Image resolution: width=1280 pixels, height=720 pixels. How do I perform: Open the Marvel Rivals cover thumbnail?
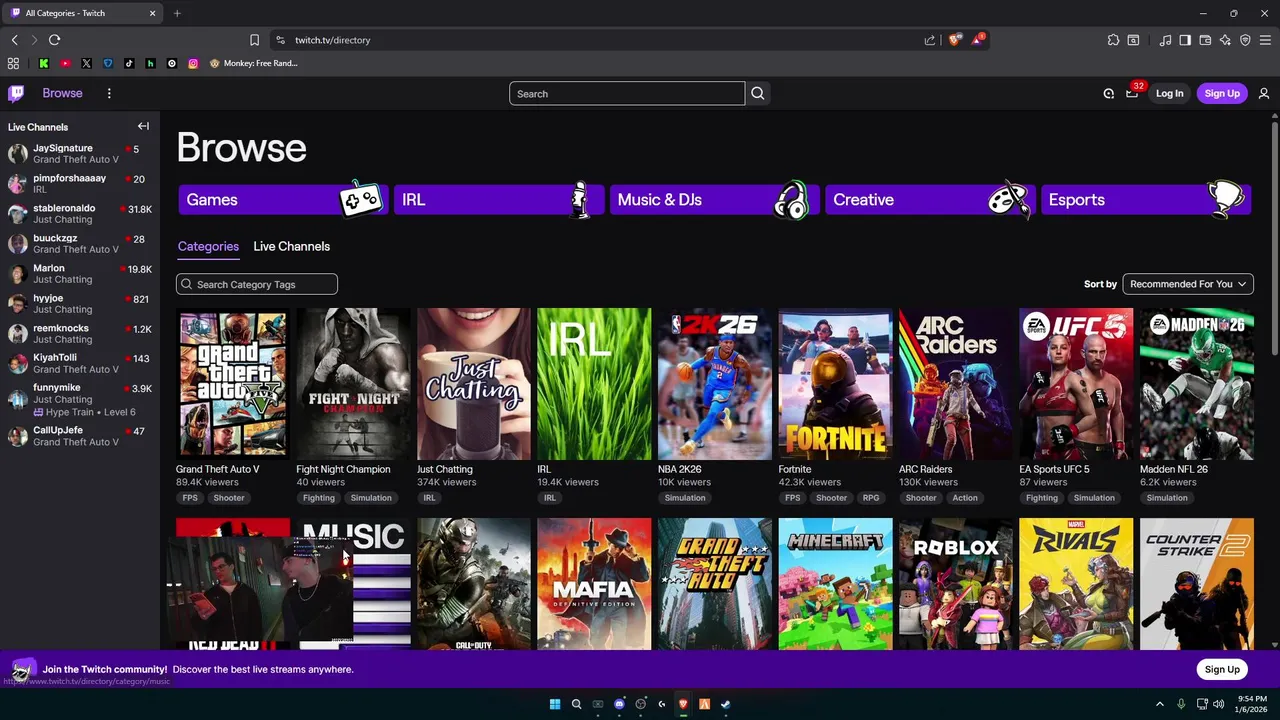click(1076, 584)
